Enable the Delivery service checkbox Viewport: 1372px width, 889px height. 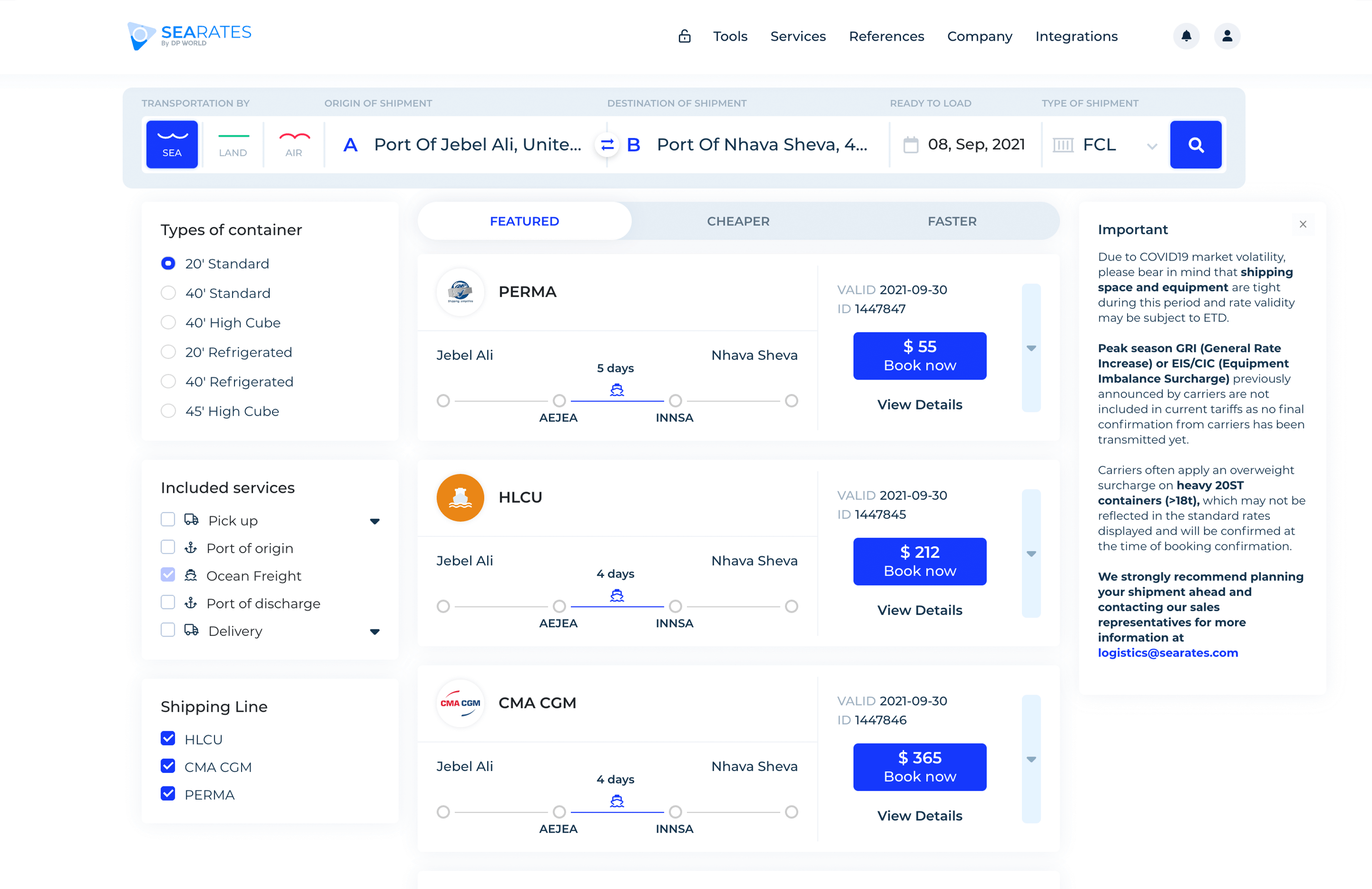click(168, 630)
